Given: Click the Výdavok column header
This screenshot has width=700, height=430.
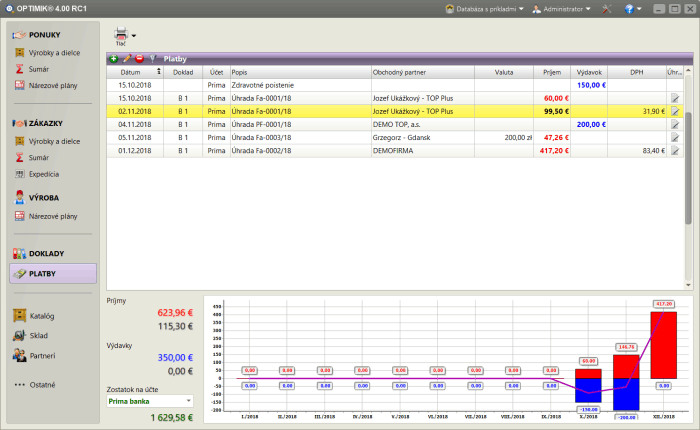Looking at the screenshot, I should tap(589, 72).
